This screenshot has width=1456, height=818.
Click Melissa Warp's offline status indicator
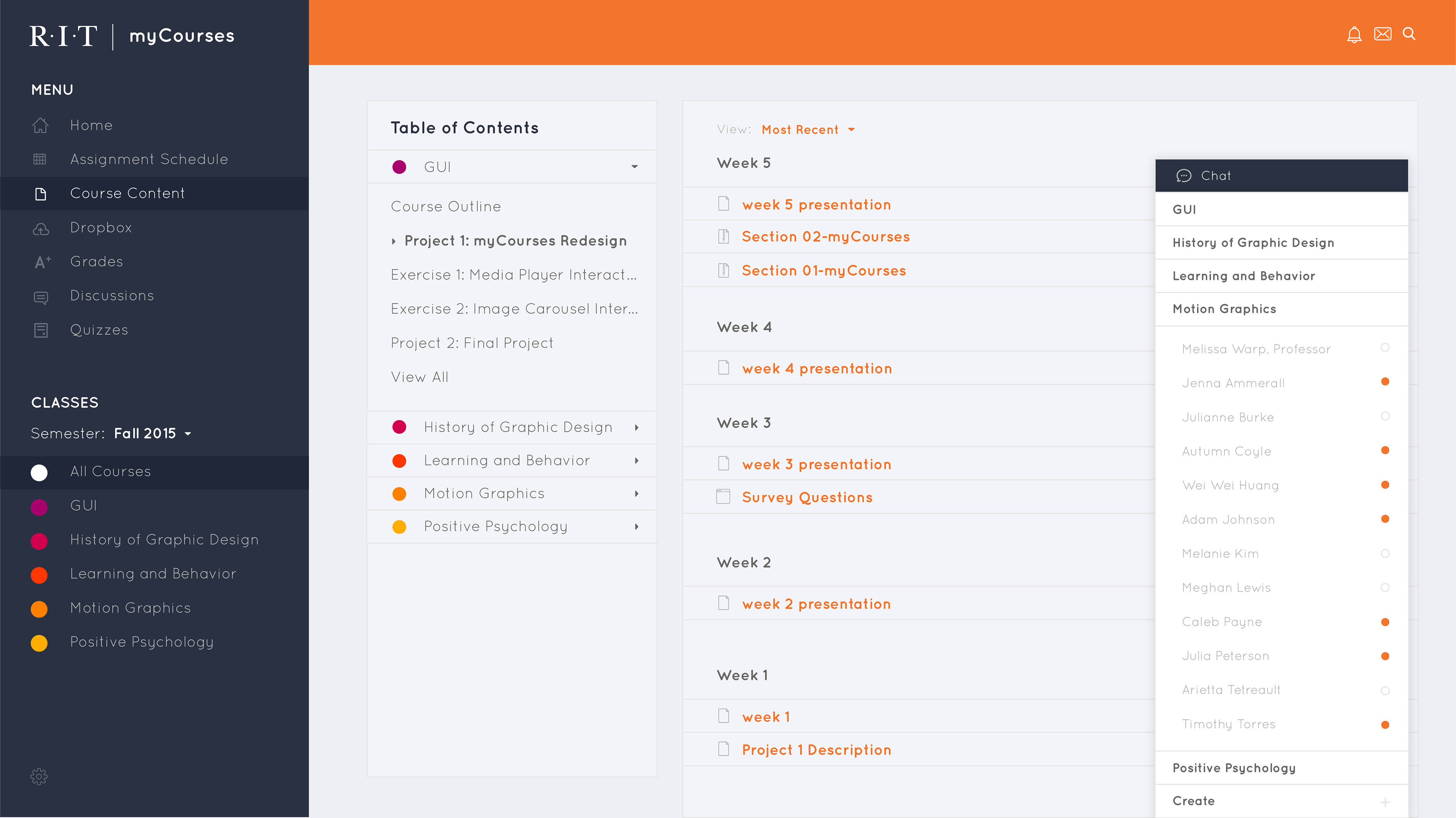point(1385,348)
